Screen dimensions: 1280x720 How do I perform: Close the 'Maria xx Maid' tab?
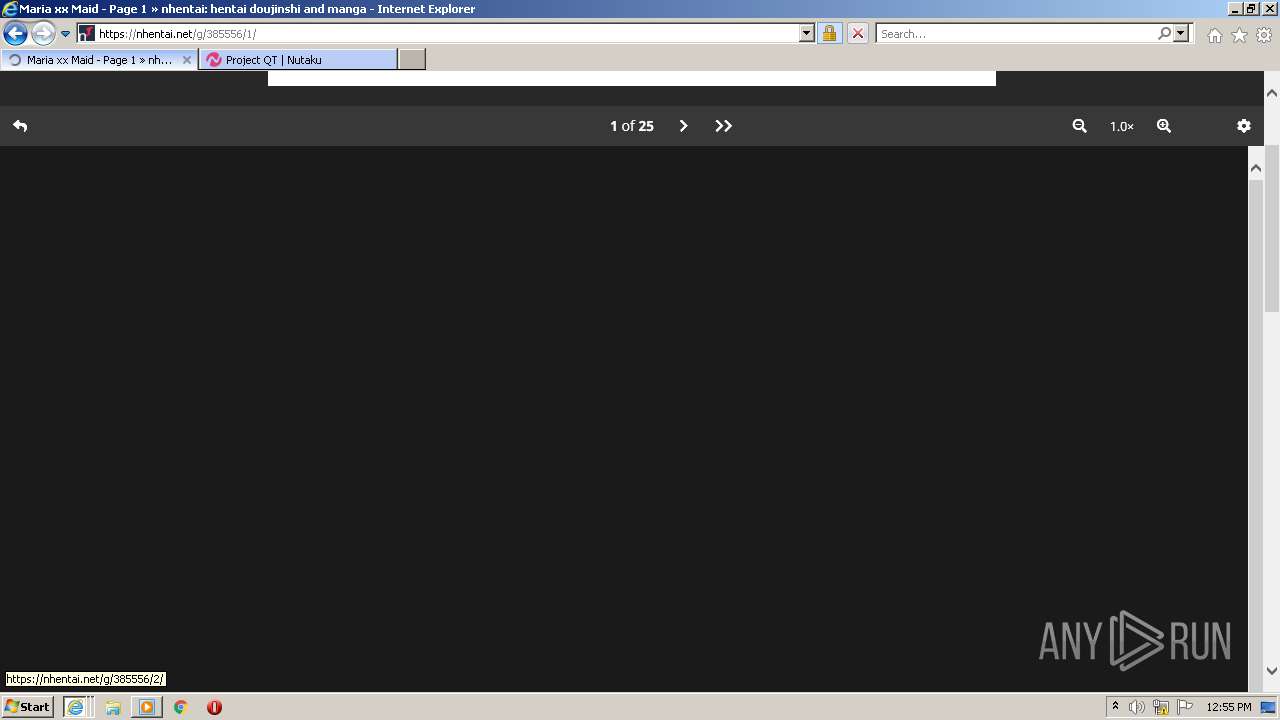point(186,60)
